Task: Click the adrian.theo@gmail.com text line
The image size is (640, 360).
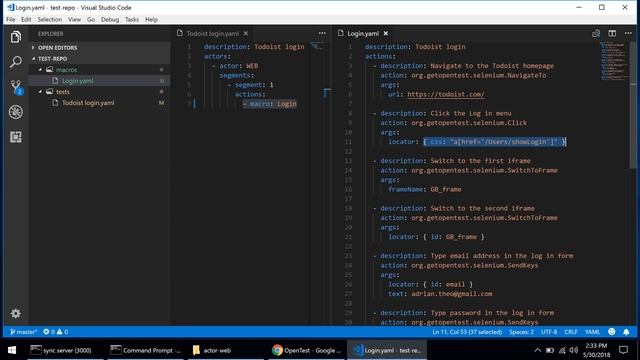Action: pos(440,294)
